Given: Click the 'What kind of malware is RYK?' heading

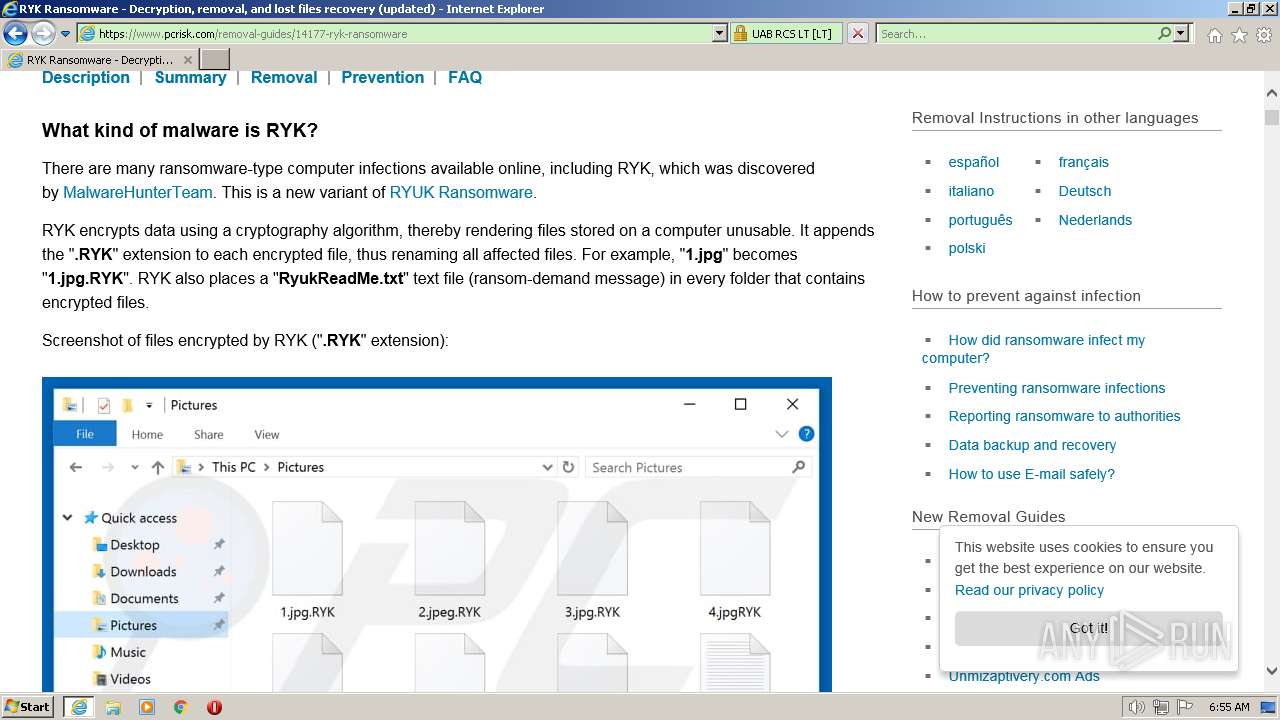Looking at the screenshot, I should pos(180,131).
